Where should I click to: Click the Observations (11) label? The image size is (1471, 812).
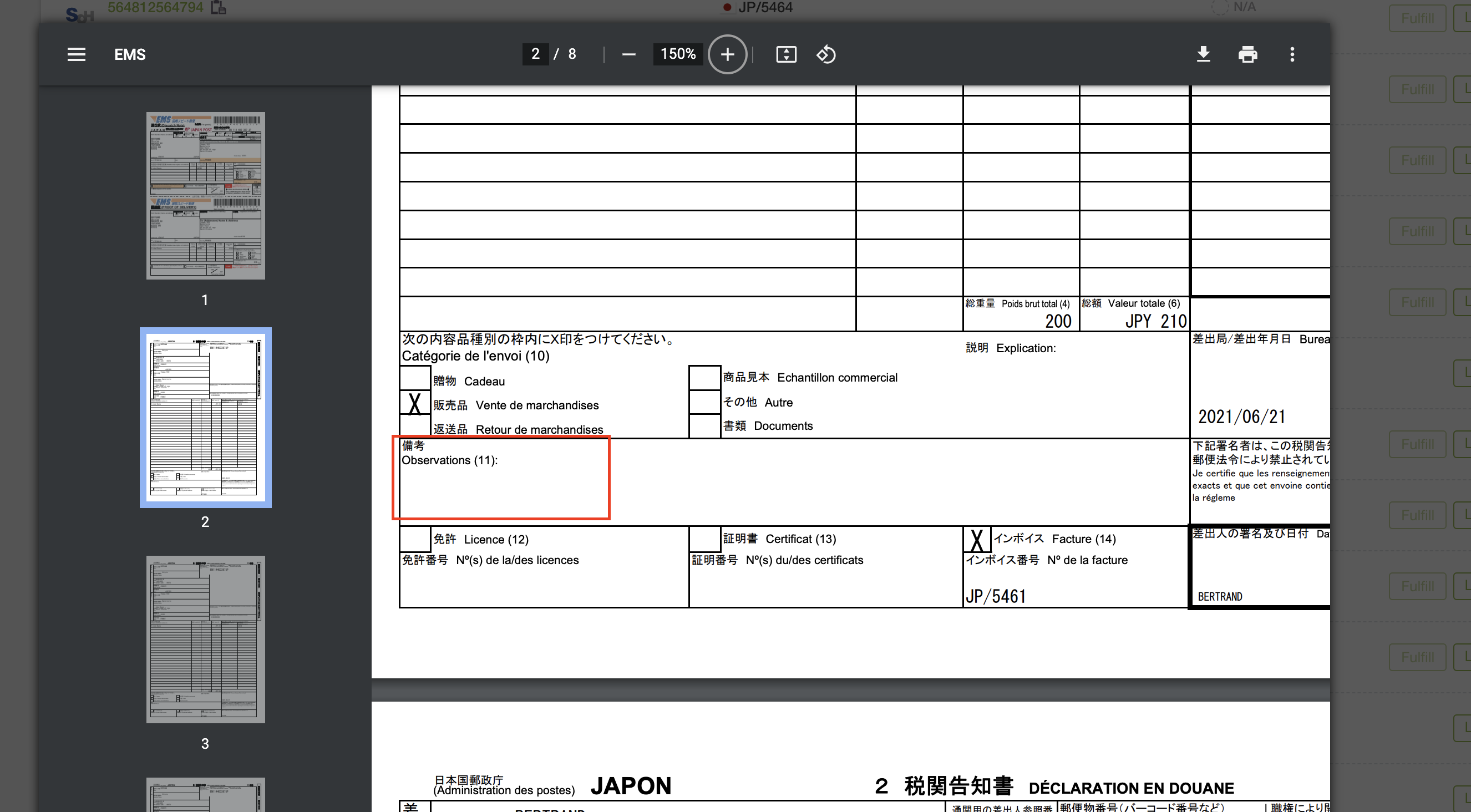pyautogui.click(x=449, y=460)
